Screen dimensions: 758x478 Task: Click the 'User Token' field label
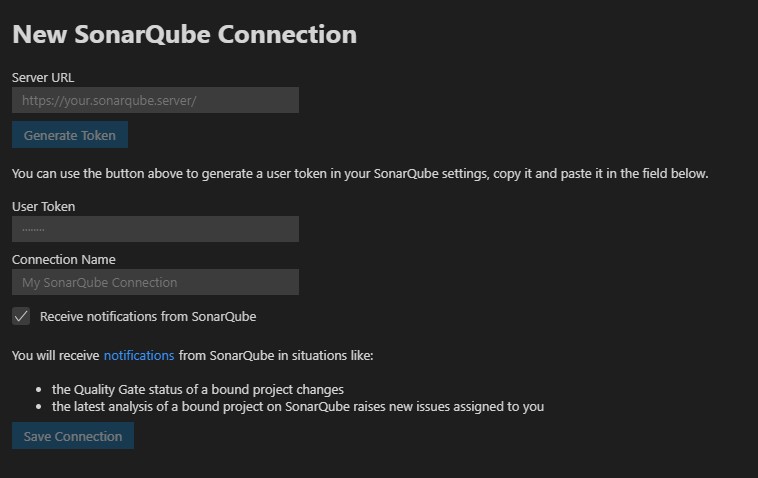tap(44, 206)
